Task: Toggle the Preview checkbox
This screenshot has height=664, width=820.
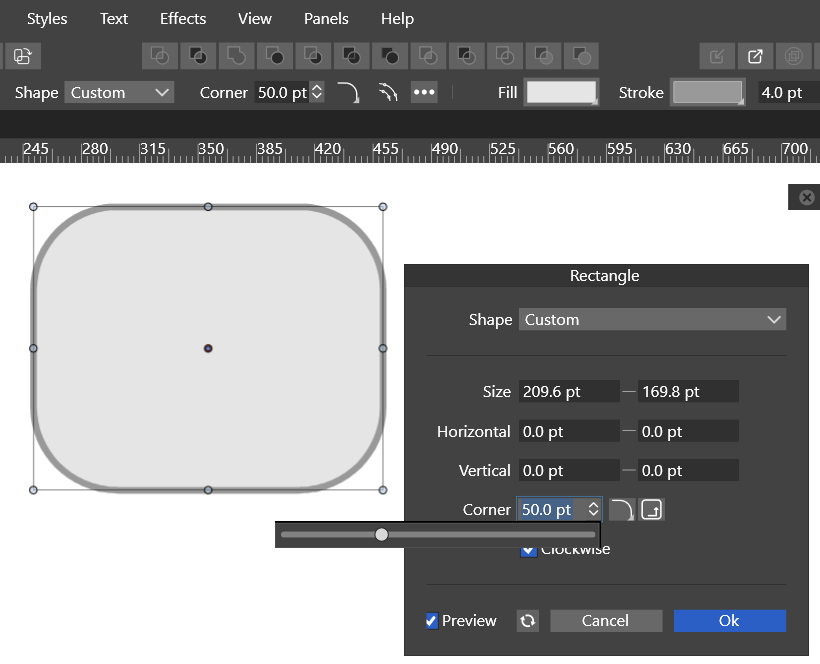Action: pos(432,621)
